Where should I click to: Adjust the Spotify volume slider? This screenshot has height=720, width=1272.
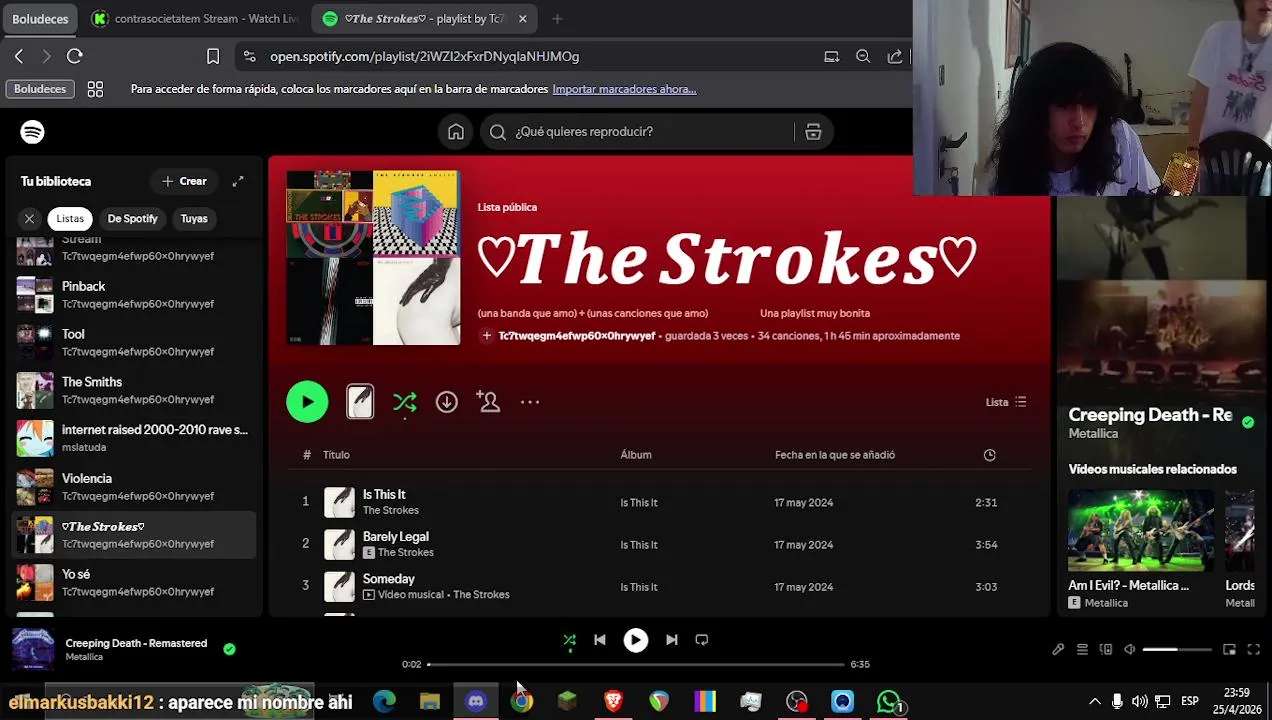pos(1177,650)
